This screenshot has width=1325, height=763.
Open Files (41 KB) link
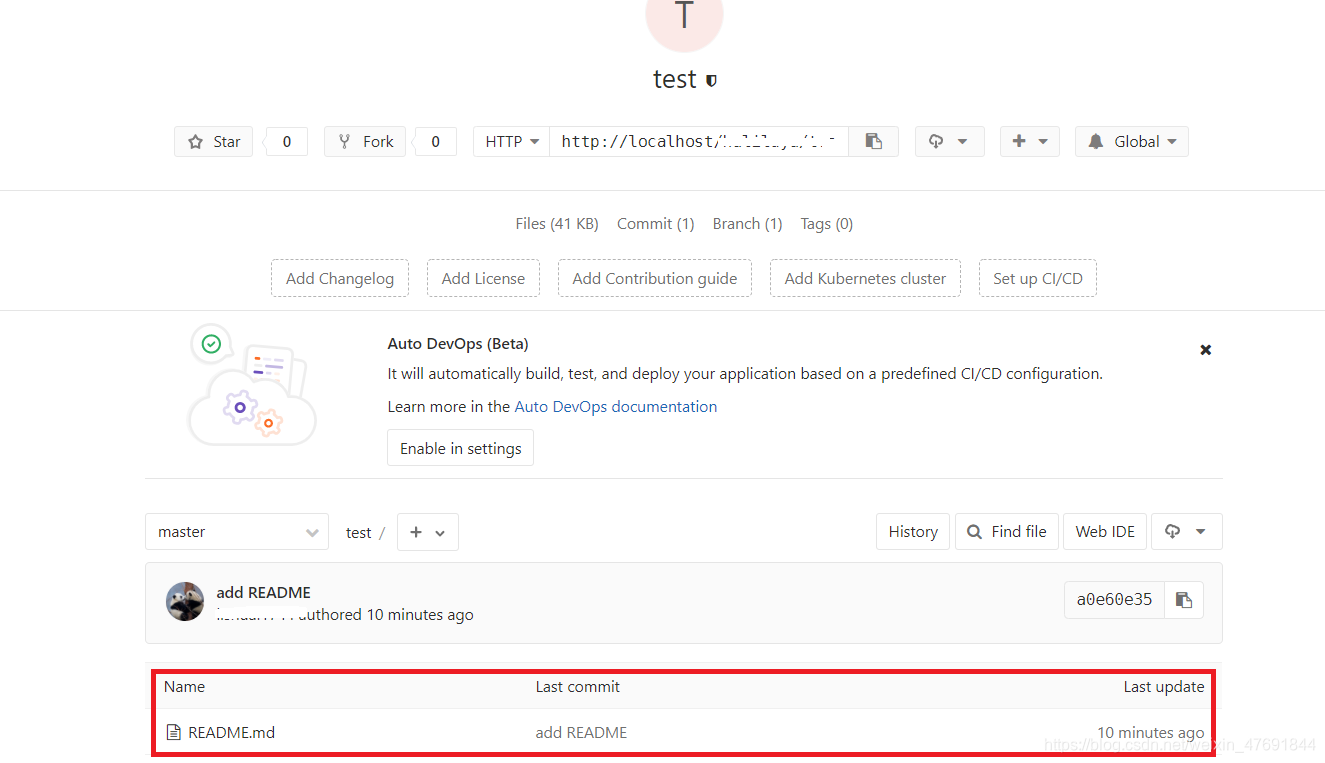click(x=557, y=224)
